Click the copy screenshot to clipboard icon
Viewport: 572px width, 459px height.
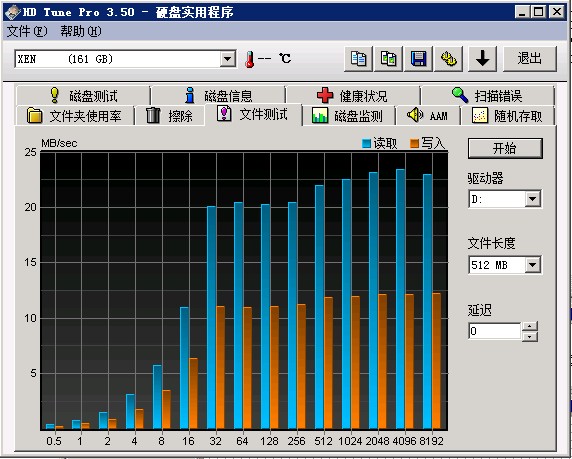389,58
